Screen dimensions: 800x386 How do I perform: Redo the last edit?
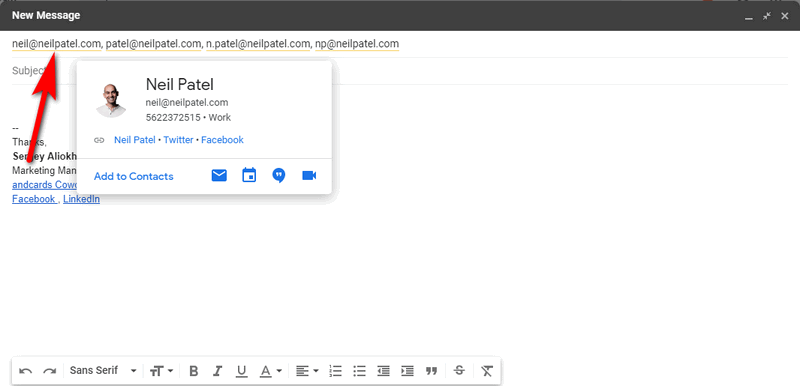49,371
